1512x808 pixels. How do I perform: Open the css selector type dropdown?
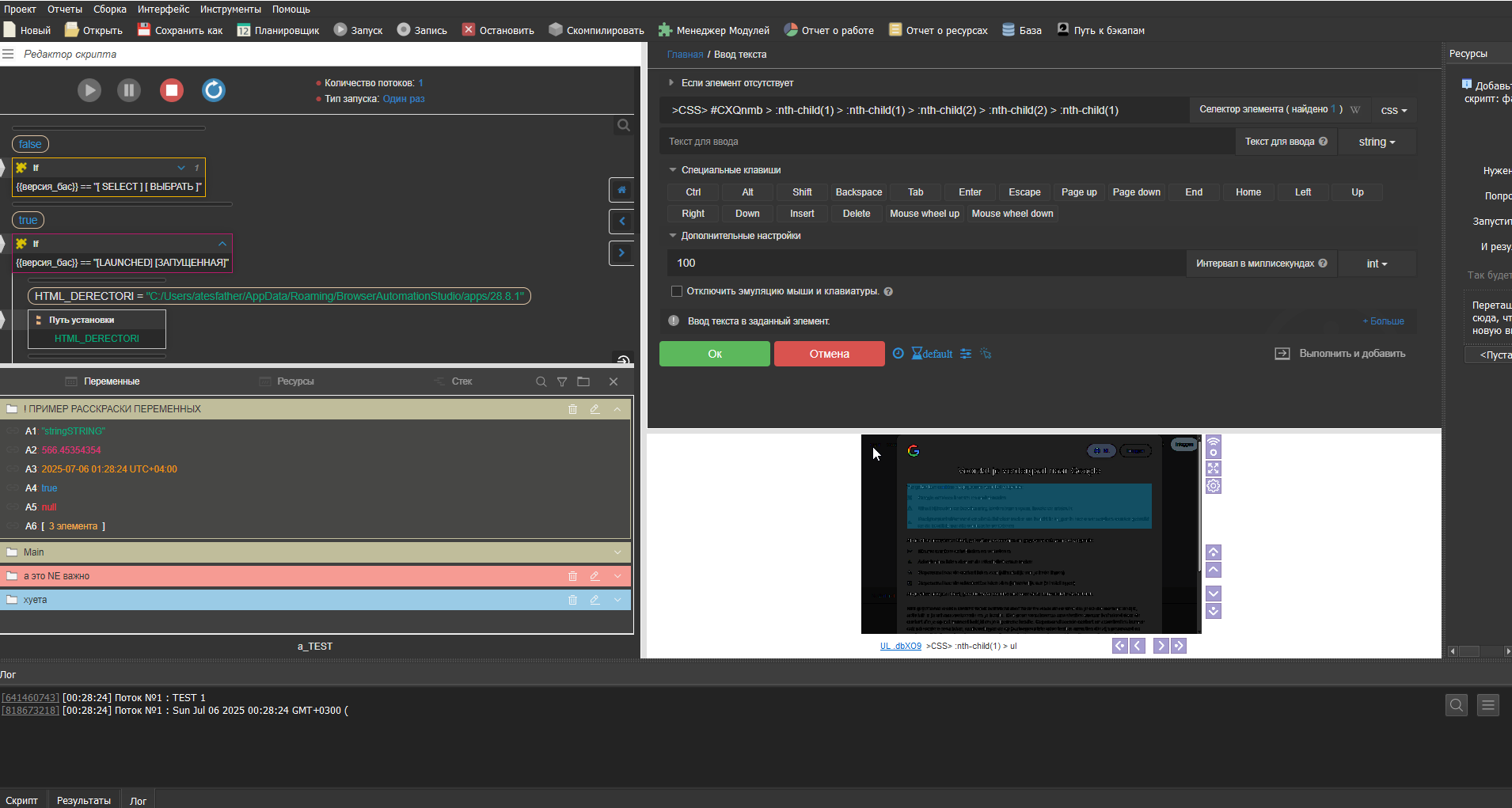[x=1393, y=111]
